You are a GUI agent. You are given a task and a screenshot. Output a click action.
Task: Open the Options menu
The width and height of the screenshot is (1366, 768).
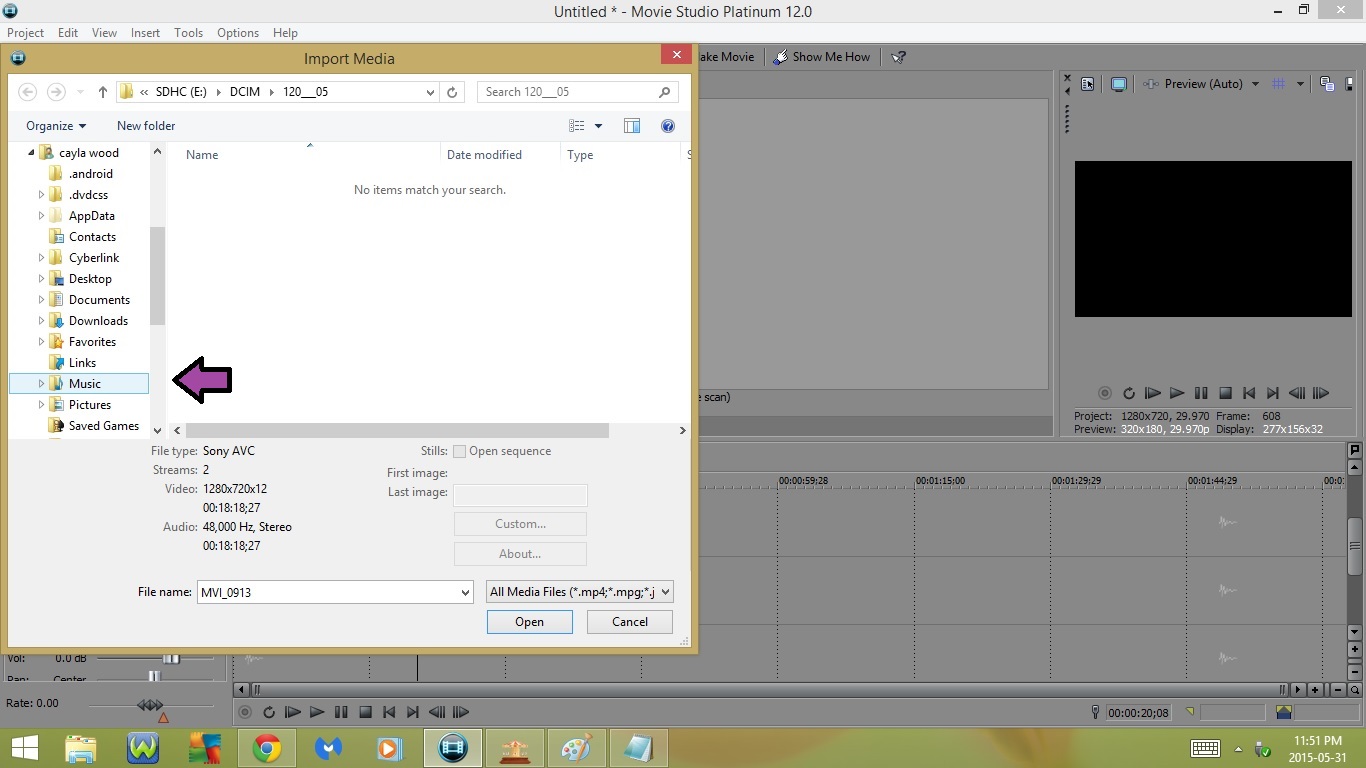click(238, 33)
